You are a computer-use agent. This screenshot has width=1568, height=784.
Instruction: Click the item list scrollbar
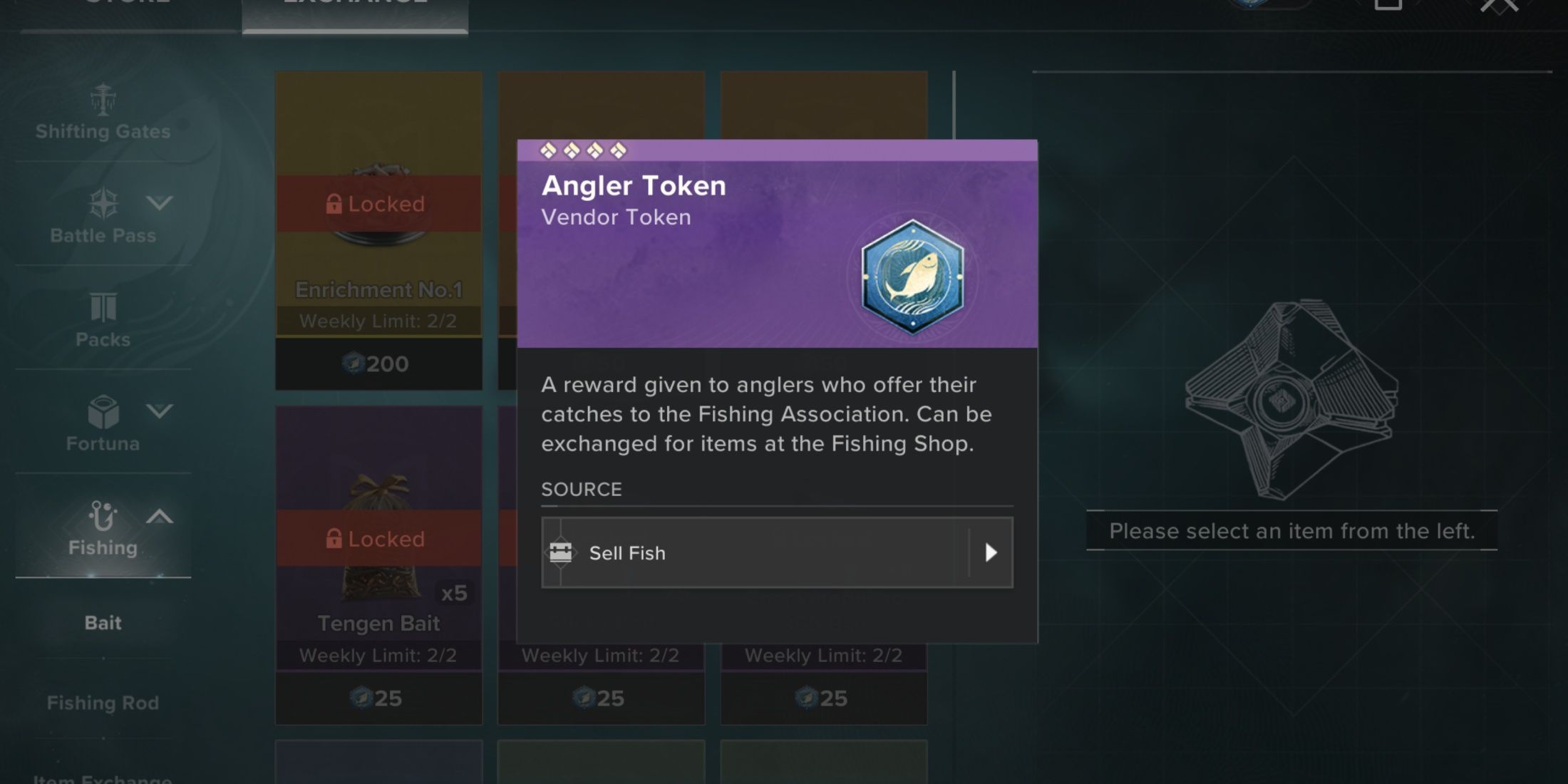954,107
